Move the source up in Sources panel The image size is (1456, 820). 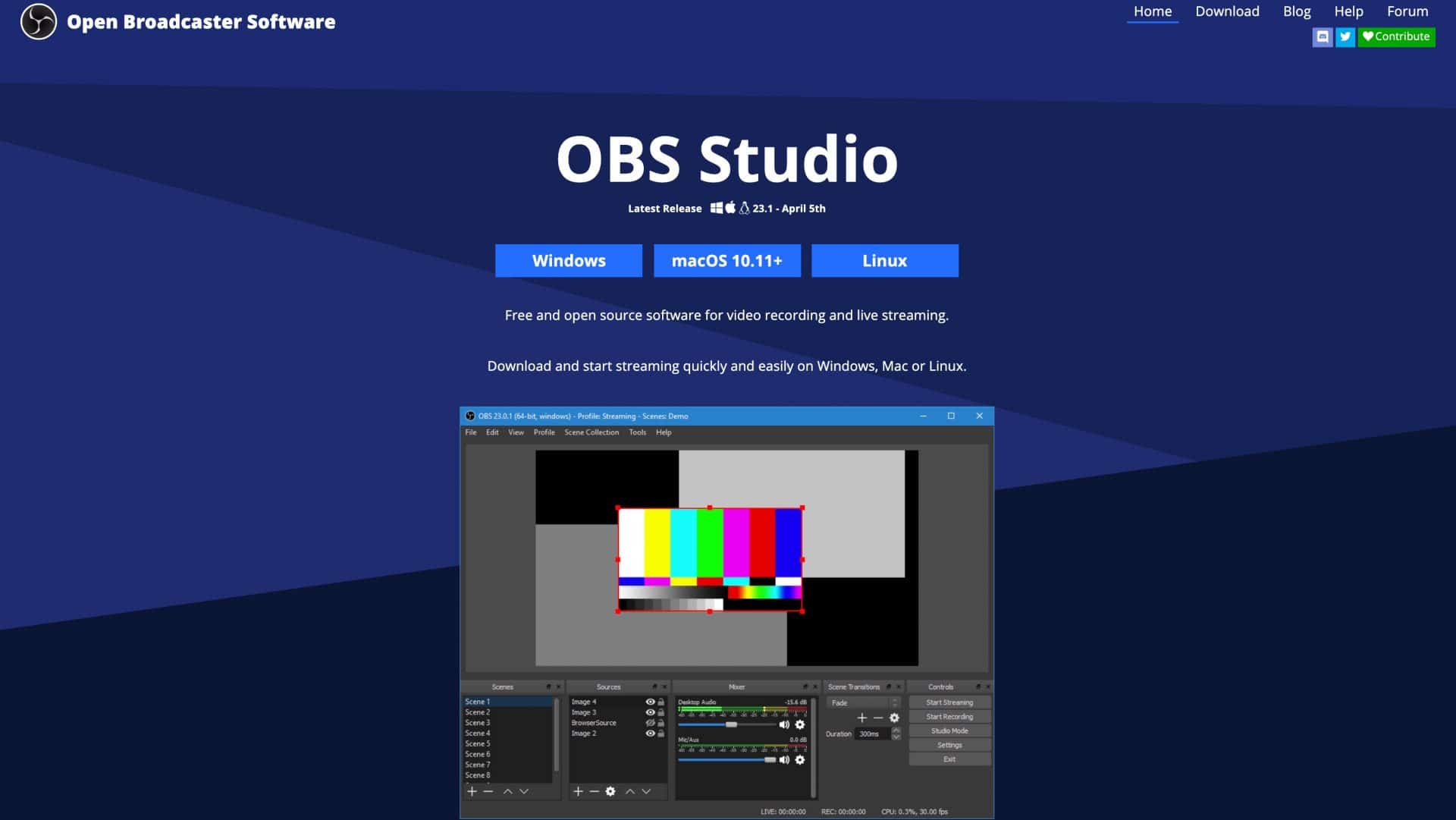[x=629, y=791]
